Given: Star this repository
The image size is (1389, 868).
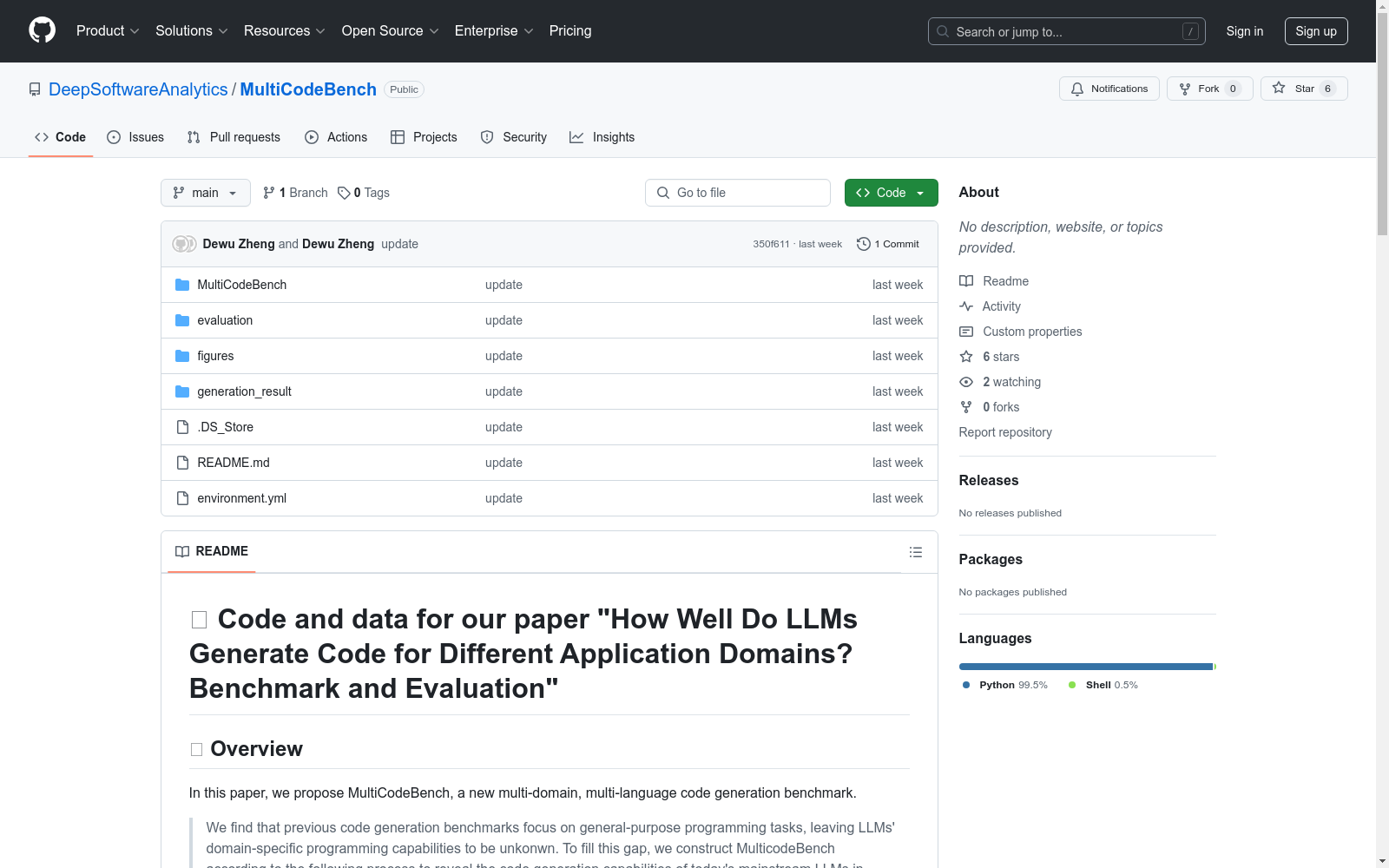Looking at the screenshot, I should (x=1303, y=89).
